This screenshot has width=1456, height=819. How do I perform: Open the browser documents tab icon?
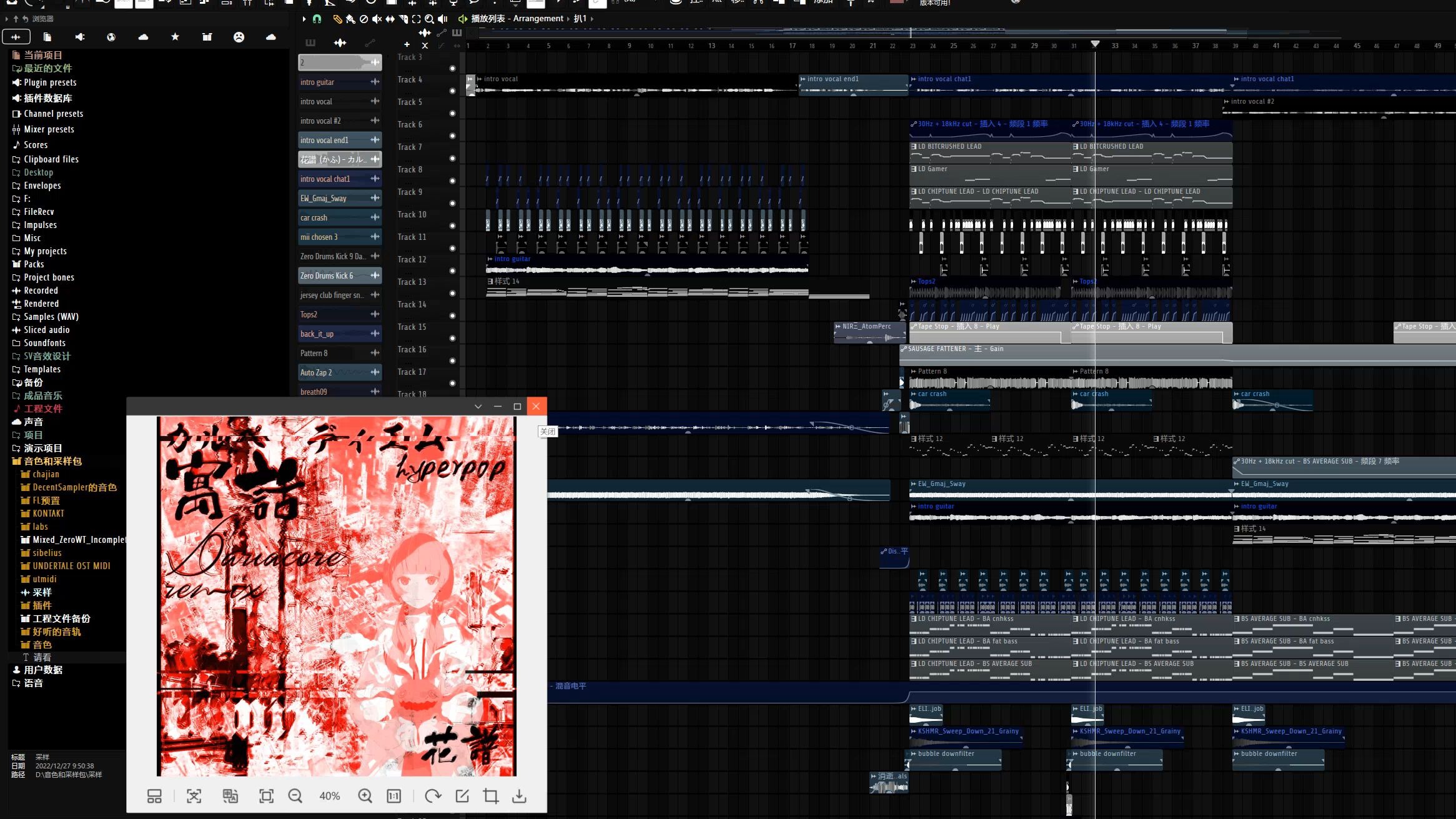coord(47,37)
